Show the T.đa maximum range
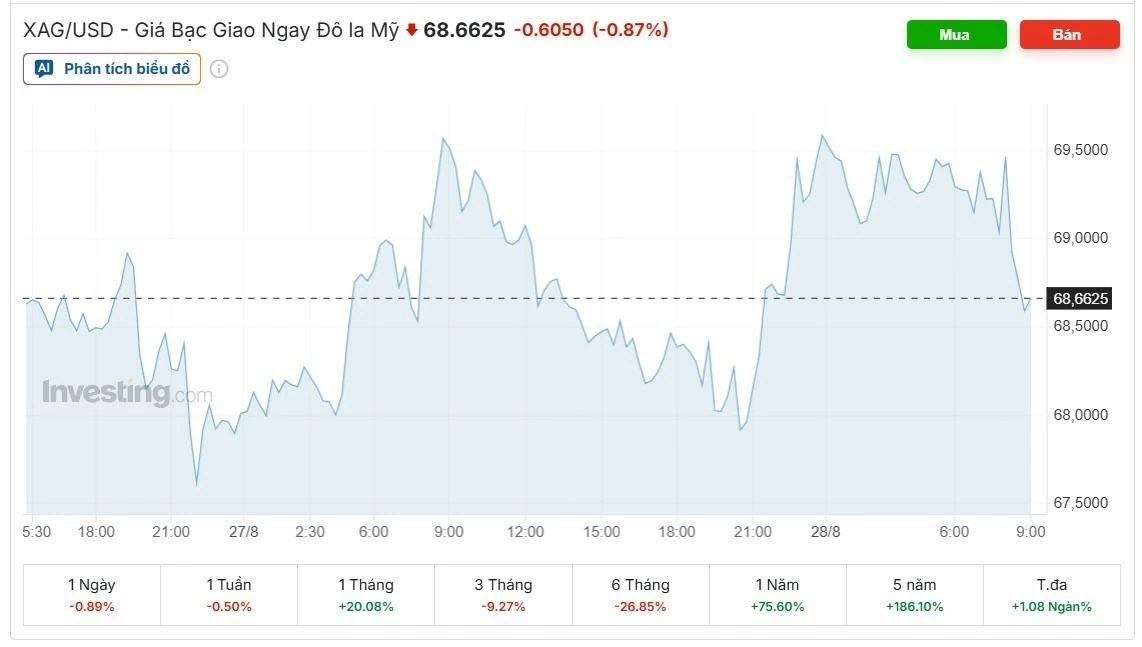This screenshot has height=647, width=1142. coord(1052,595)
